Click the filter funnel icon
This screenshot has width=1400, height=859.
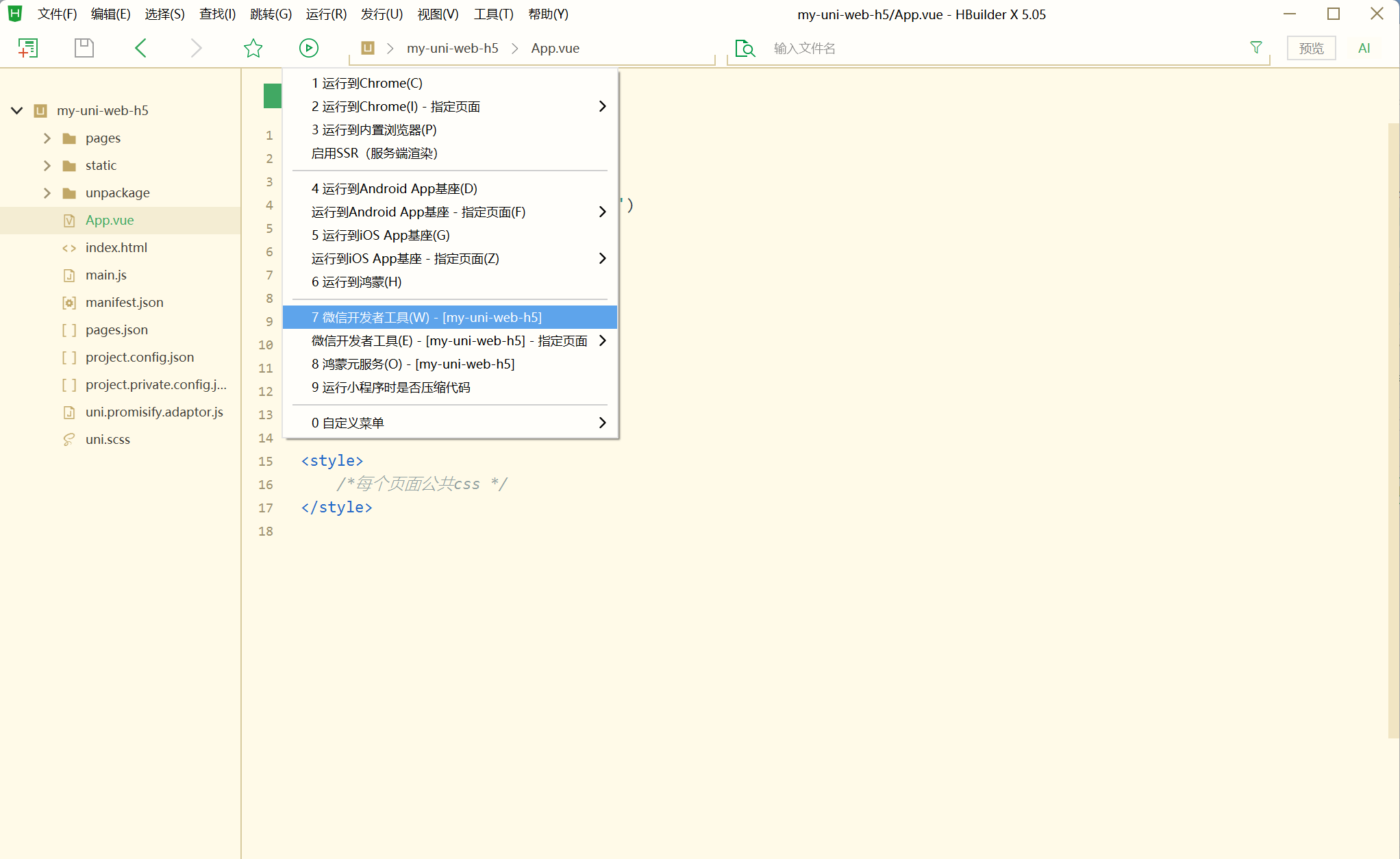pos(1255,47)
